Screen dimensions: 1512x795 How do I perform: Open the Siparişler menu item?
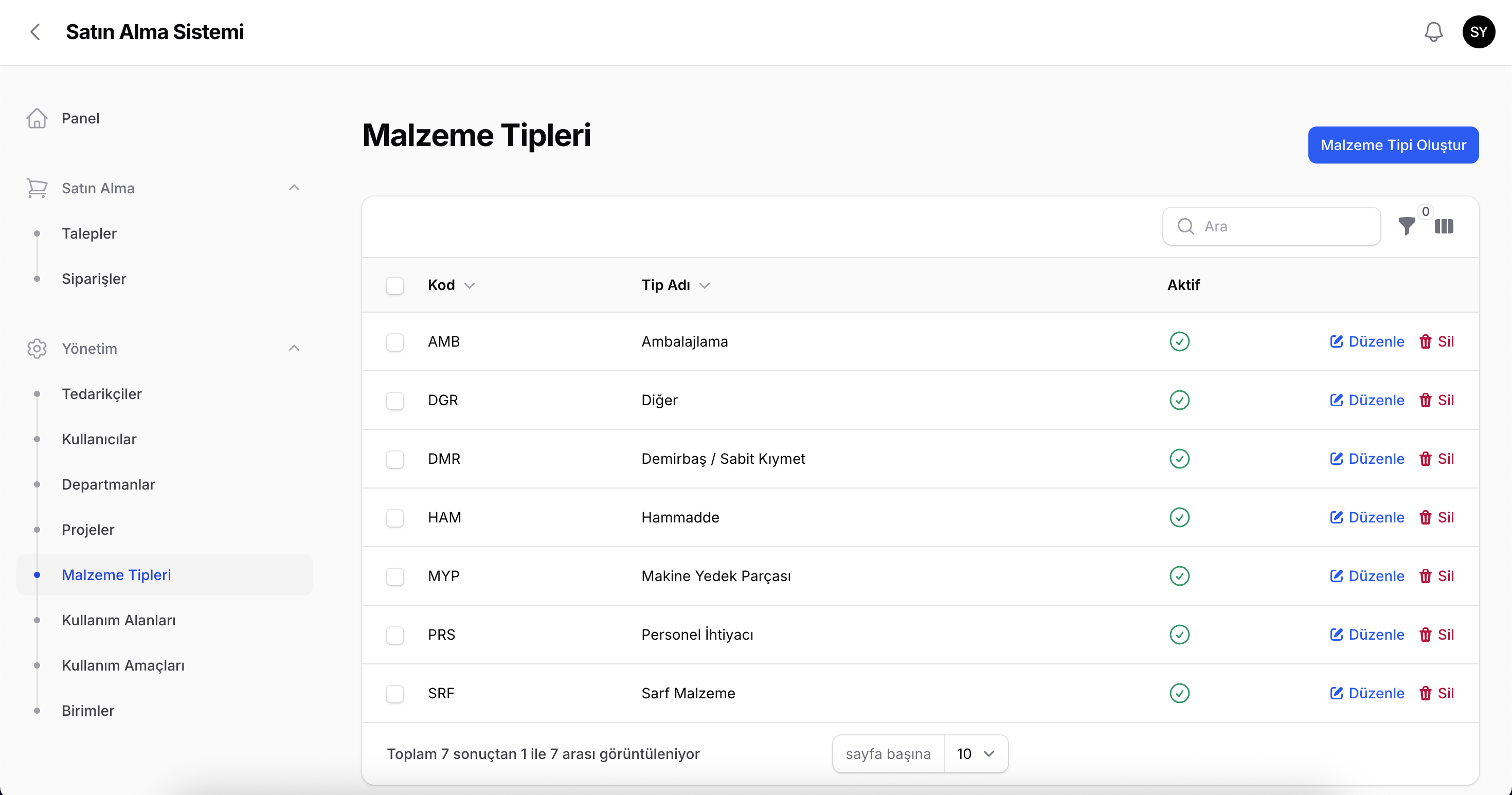(x=94, y=279)
